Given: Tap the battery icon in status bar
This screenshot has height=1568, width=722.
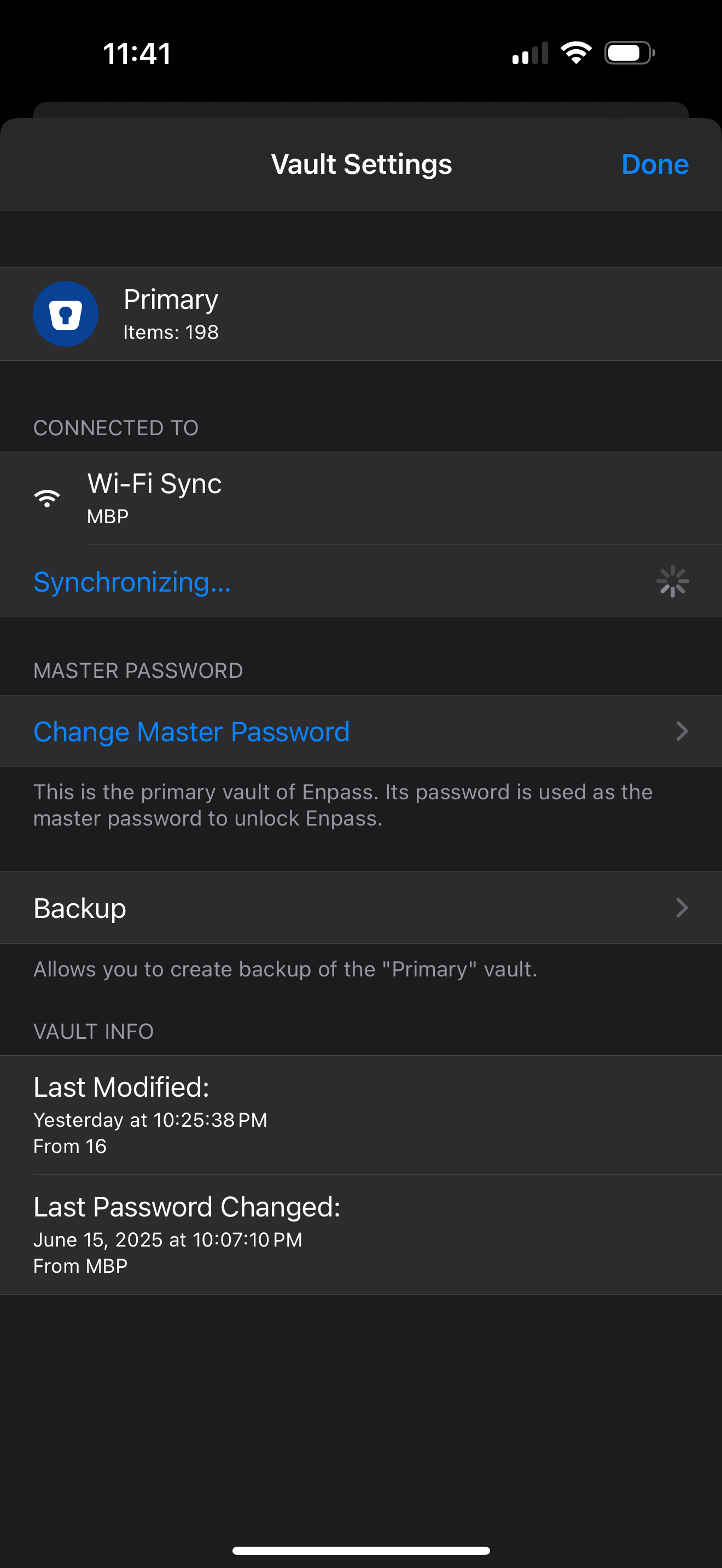Looking at the screenshot, I should pyautogui.click(x=629, y=53).
